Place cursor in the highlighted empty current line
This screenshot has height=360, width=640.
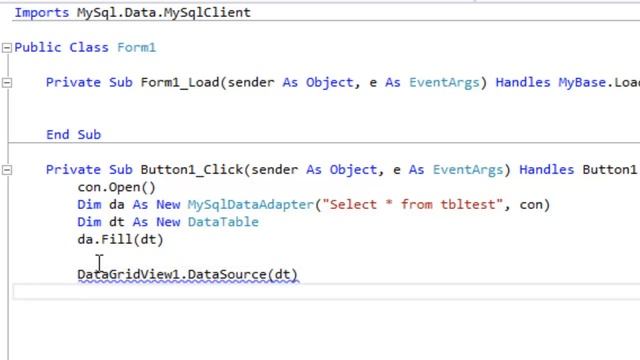click(327, 292)
